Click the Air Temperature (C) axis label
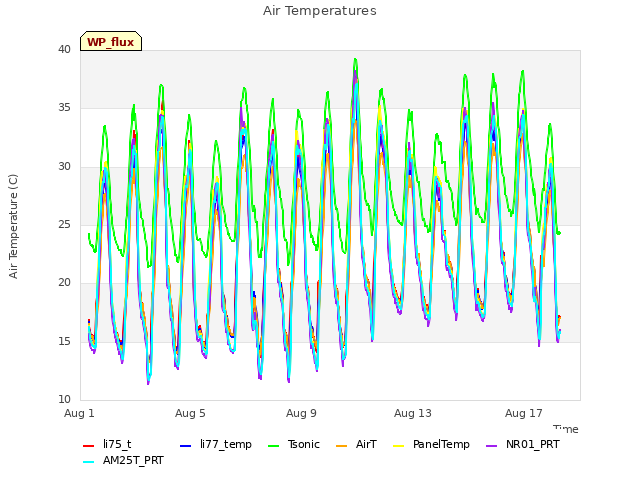Screen dimensions: 640x480 [13, 226]
